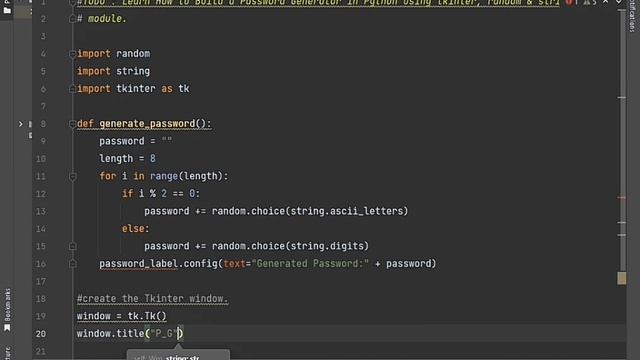Open the Project tool window folder icon
This screenshot has height=360, width=640.
(x=7, y=10)
